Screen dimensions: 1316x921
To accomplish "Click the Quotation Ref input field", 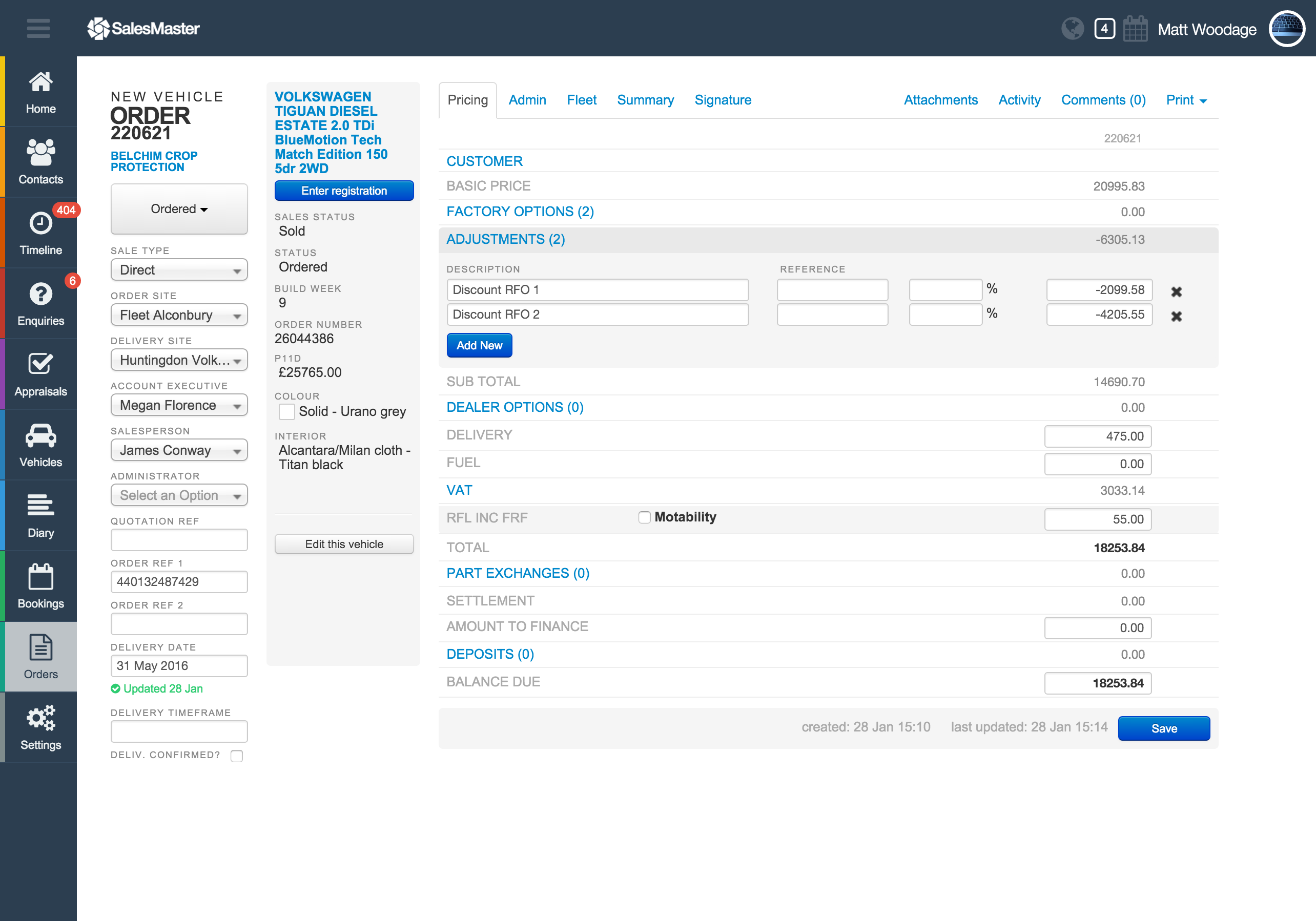I will point(179,539).
